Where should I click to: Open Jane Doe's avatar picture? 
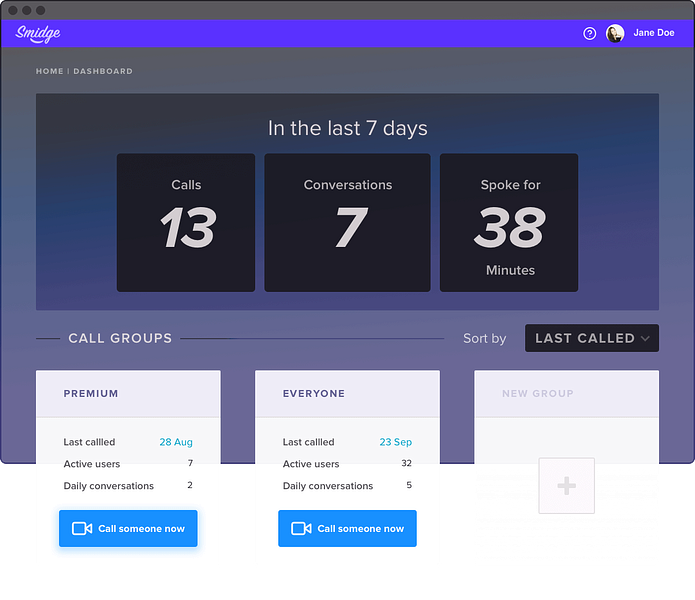pos(615,33)
